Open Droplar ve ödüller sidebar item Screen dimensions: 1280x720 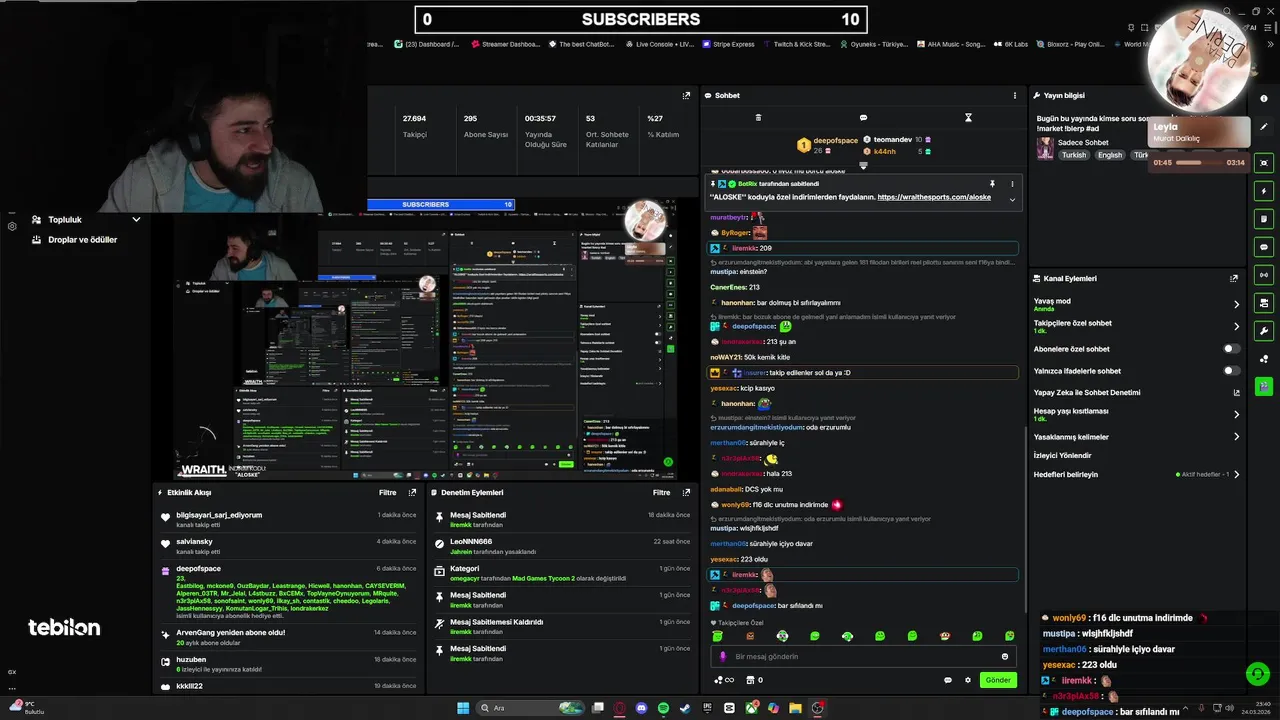coord(74,240)
